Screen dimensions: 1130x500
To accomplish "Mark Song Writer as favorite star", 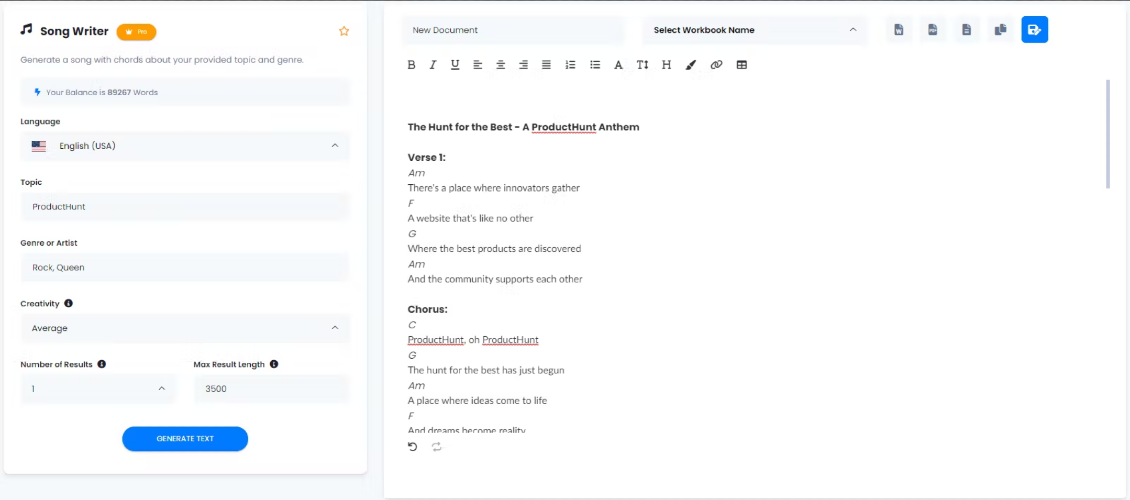I will 344,31.
